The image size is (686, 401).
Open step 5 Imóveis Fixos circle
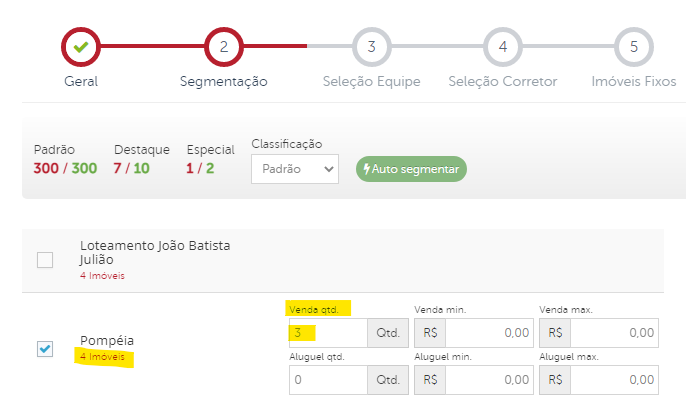[633, 46]
